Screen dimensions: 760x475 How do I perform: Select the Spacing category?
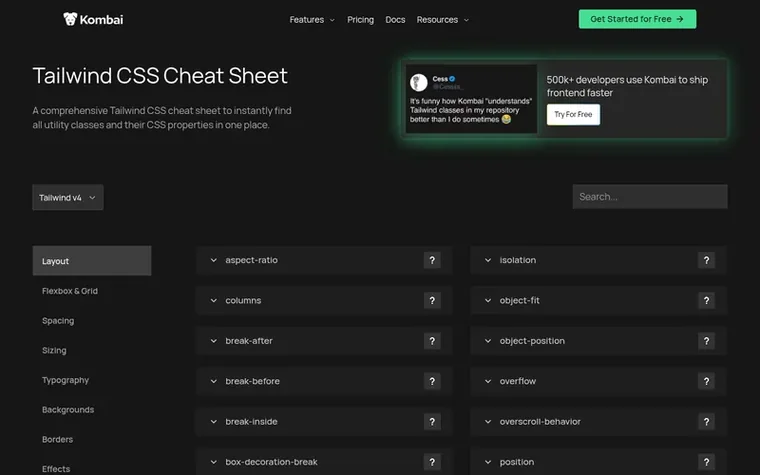pos(58,321)
